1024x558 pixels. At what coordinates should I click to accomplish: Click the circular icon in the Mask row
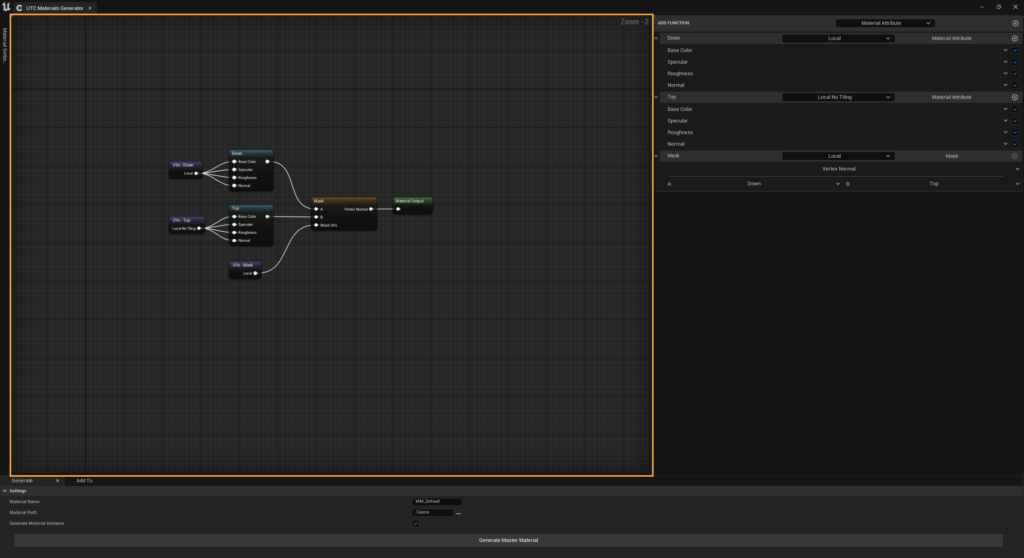(1015, 156)
